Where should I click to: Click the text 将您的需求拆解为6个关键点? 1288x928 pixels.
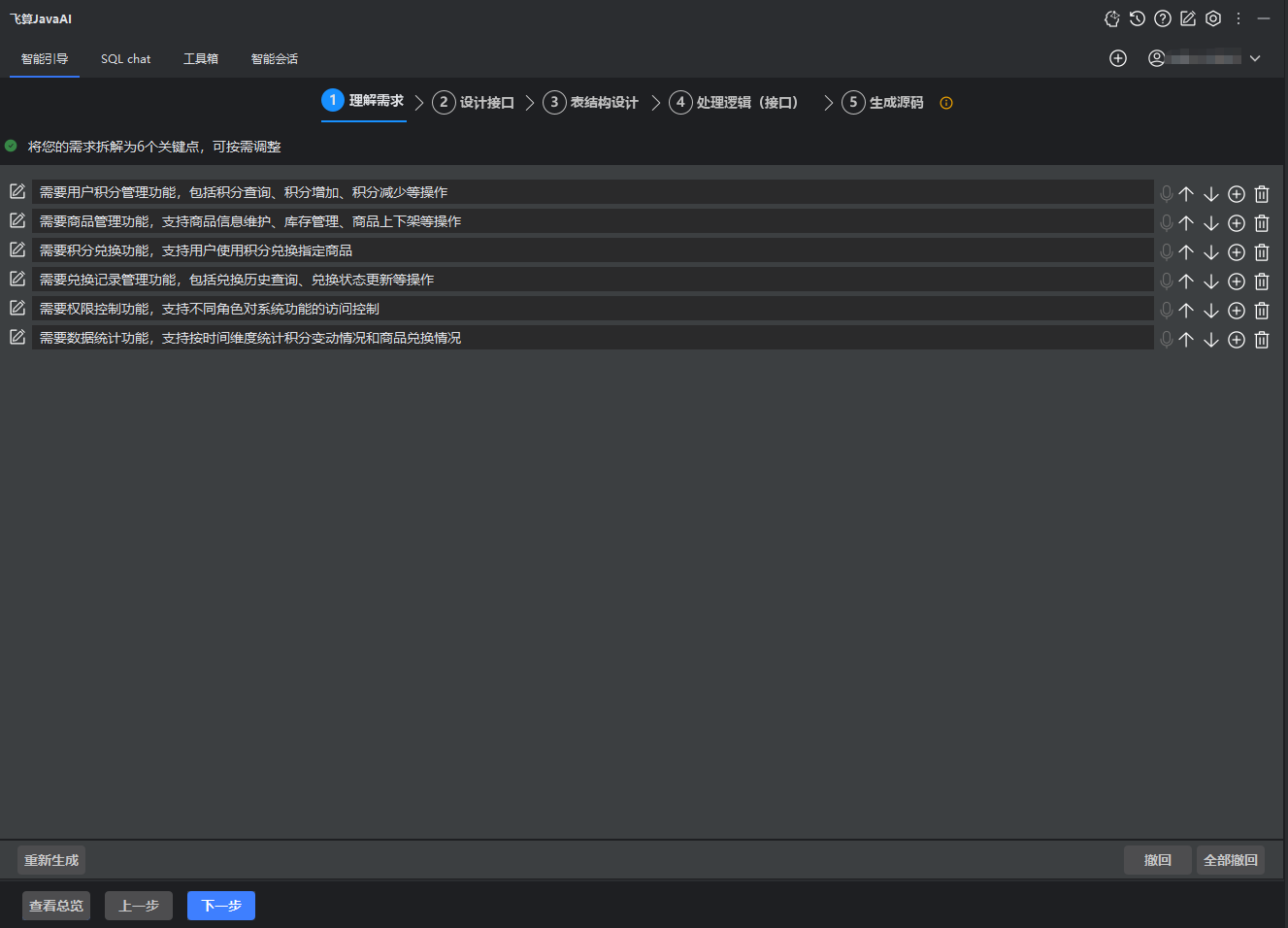pyautogui.click(x=115, y=147)
